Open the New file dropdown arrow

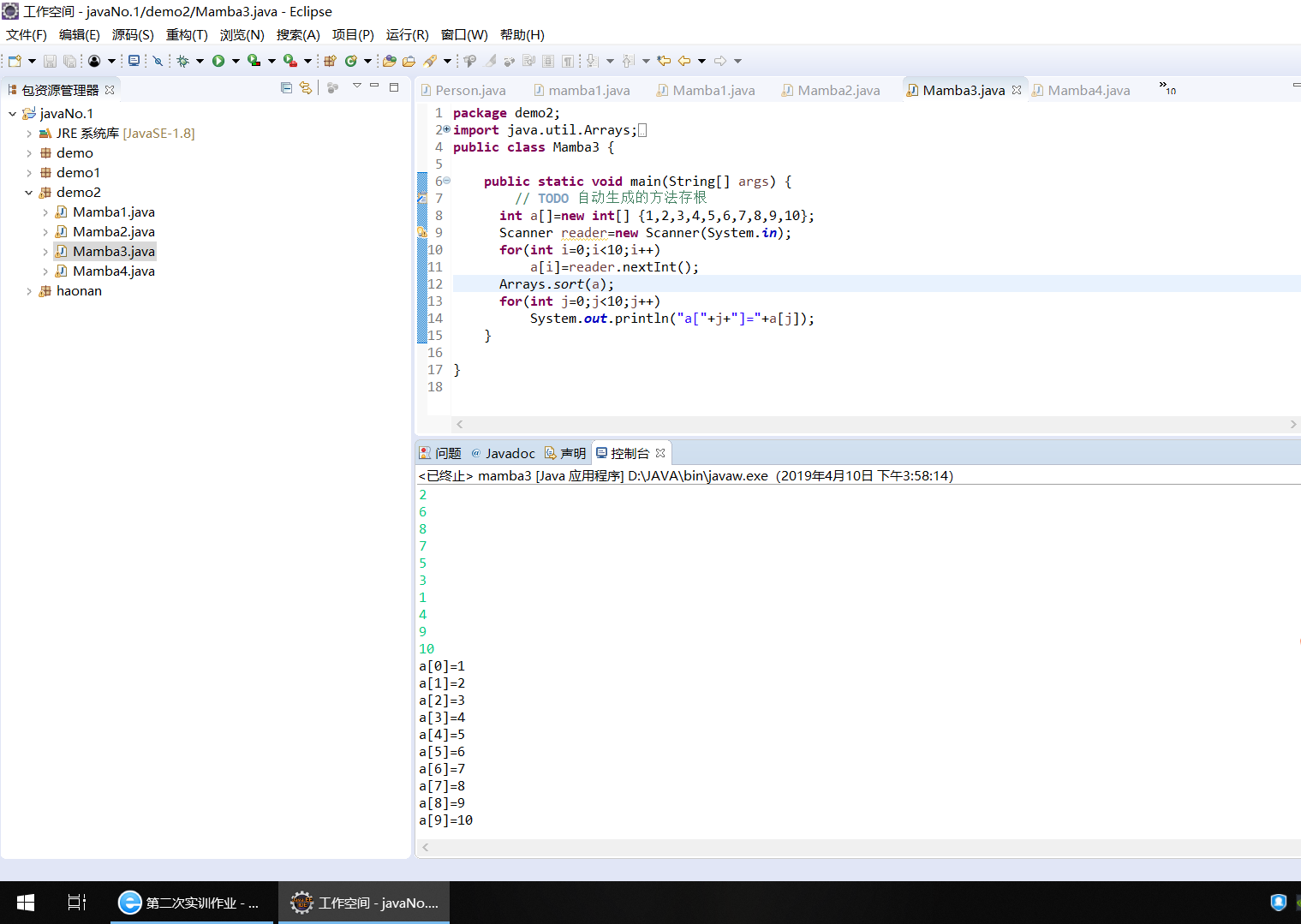click(32, 61)
